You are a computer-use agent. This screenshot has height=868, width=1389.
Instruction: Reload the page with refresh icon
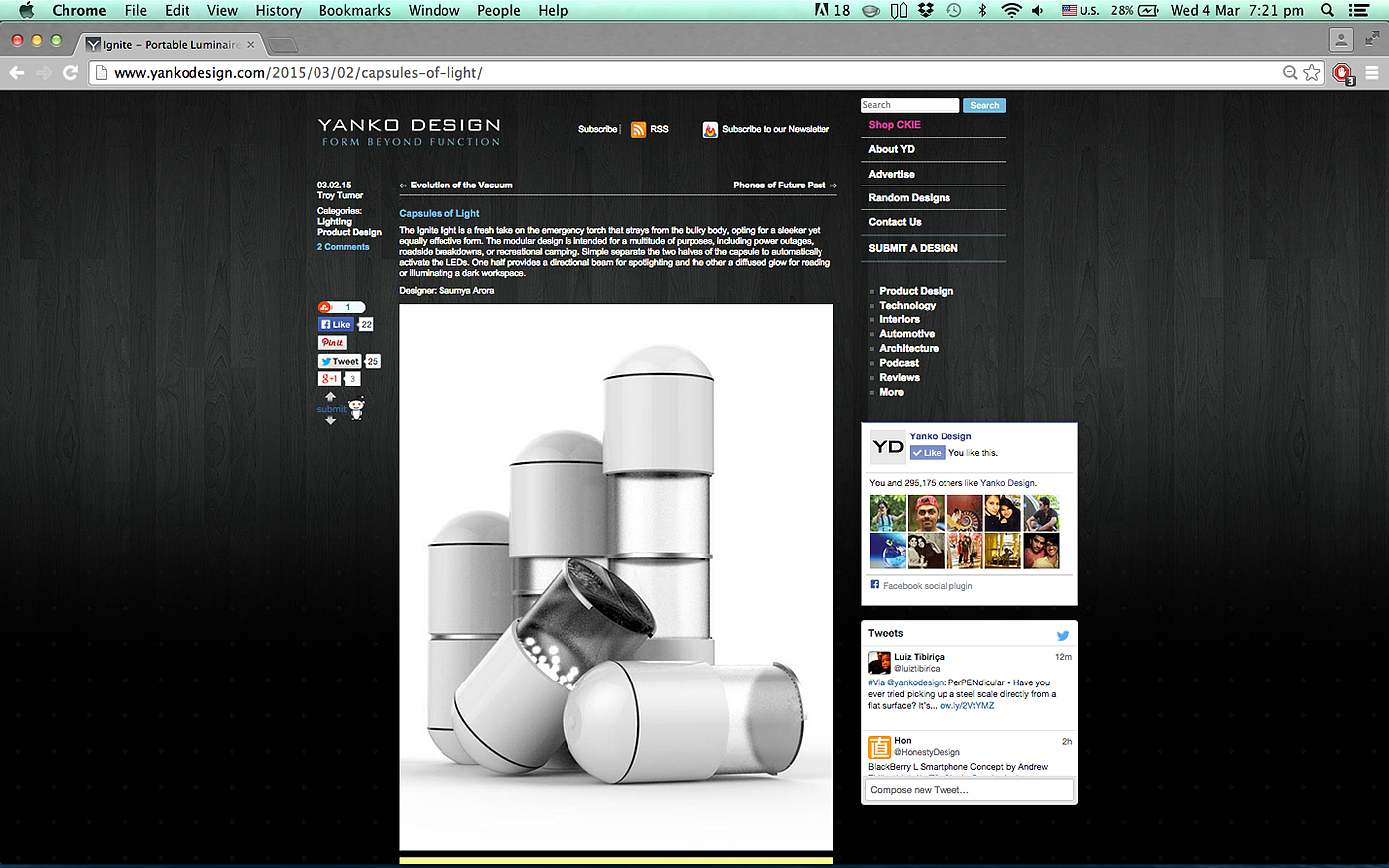tap(70, 72)
